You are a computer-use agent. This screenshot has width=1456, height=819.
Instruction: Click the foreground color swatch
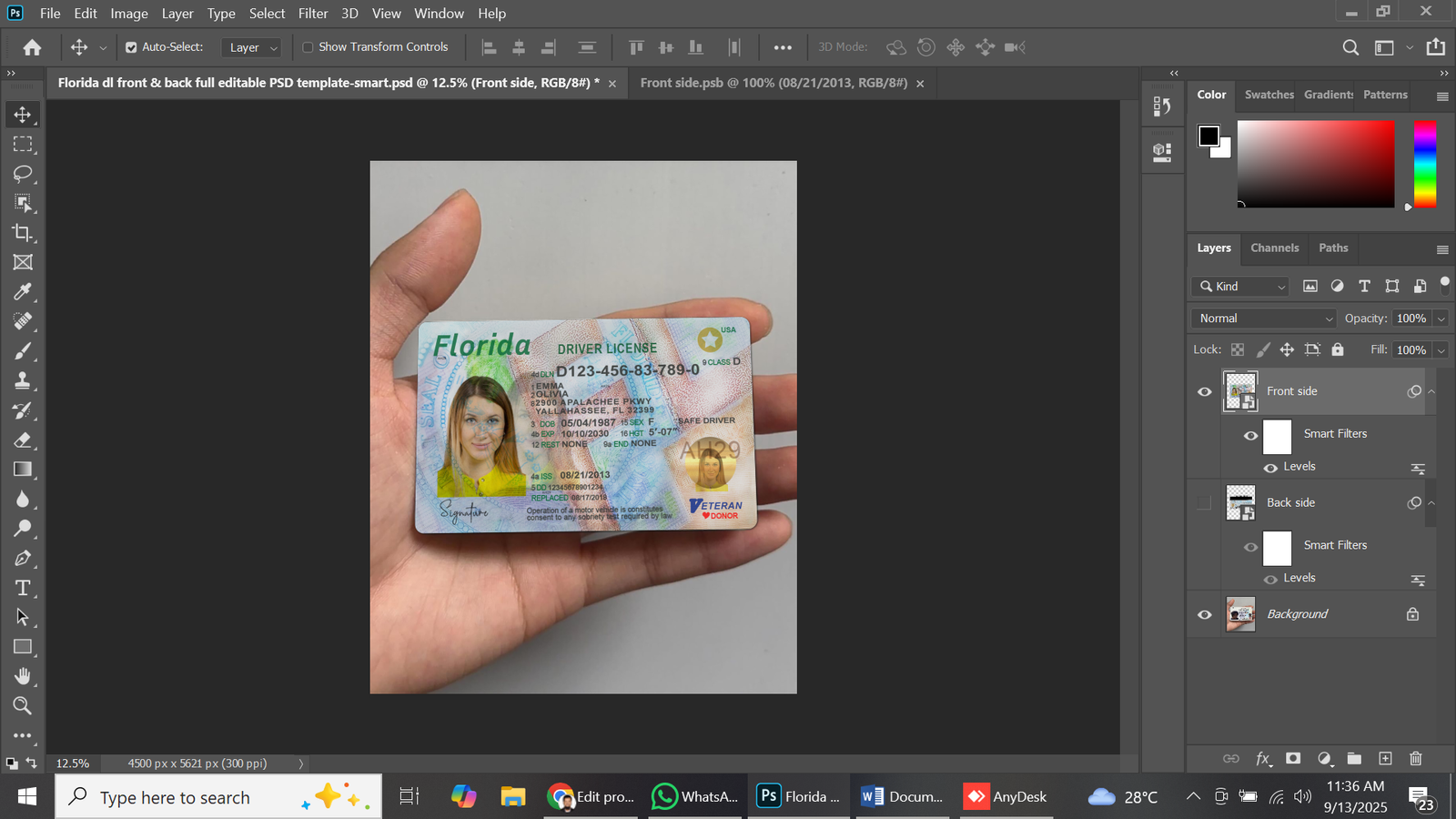point(1208,136)
